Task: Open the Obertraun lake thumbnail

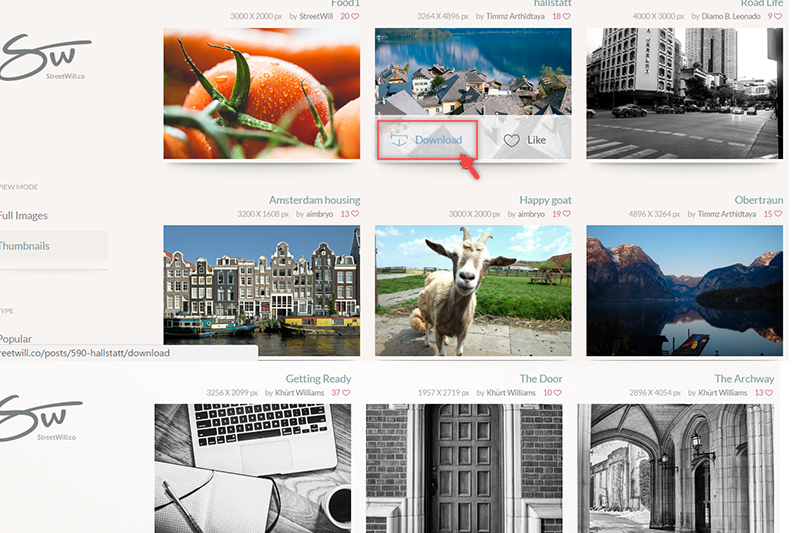Action: pyautogui.click(x=685, y=291)
